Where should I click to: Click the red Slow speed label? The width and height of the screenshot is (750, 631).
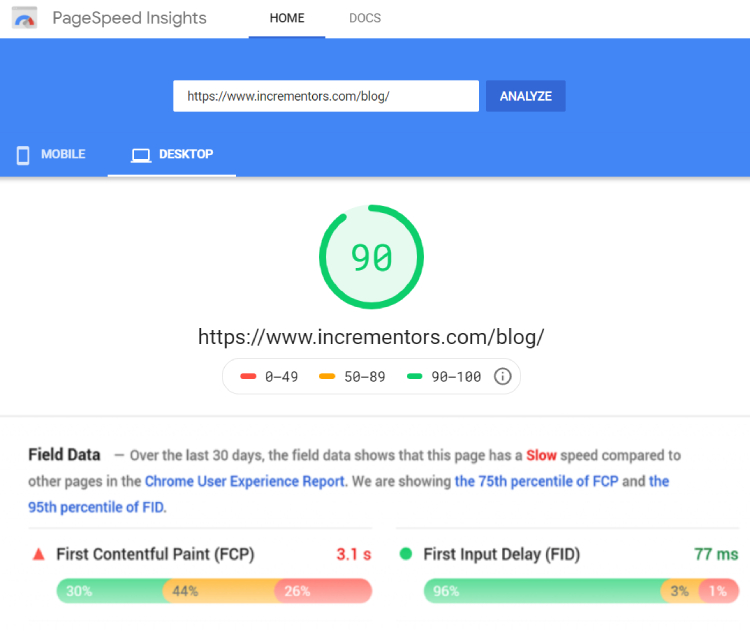tap(541, 455)
